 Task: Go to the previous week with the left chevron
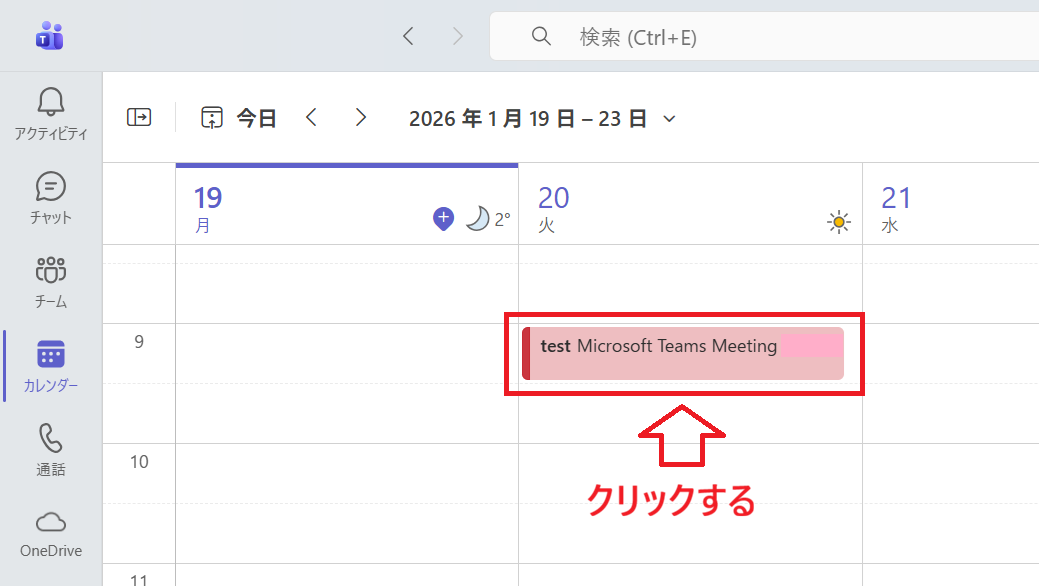click(311, 117)
